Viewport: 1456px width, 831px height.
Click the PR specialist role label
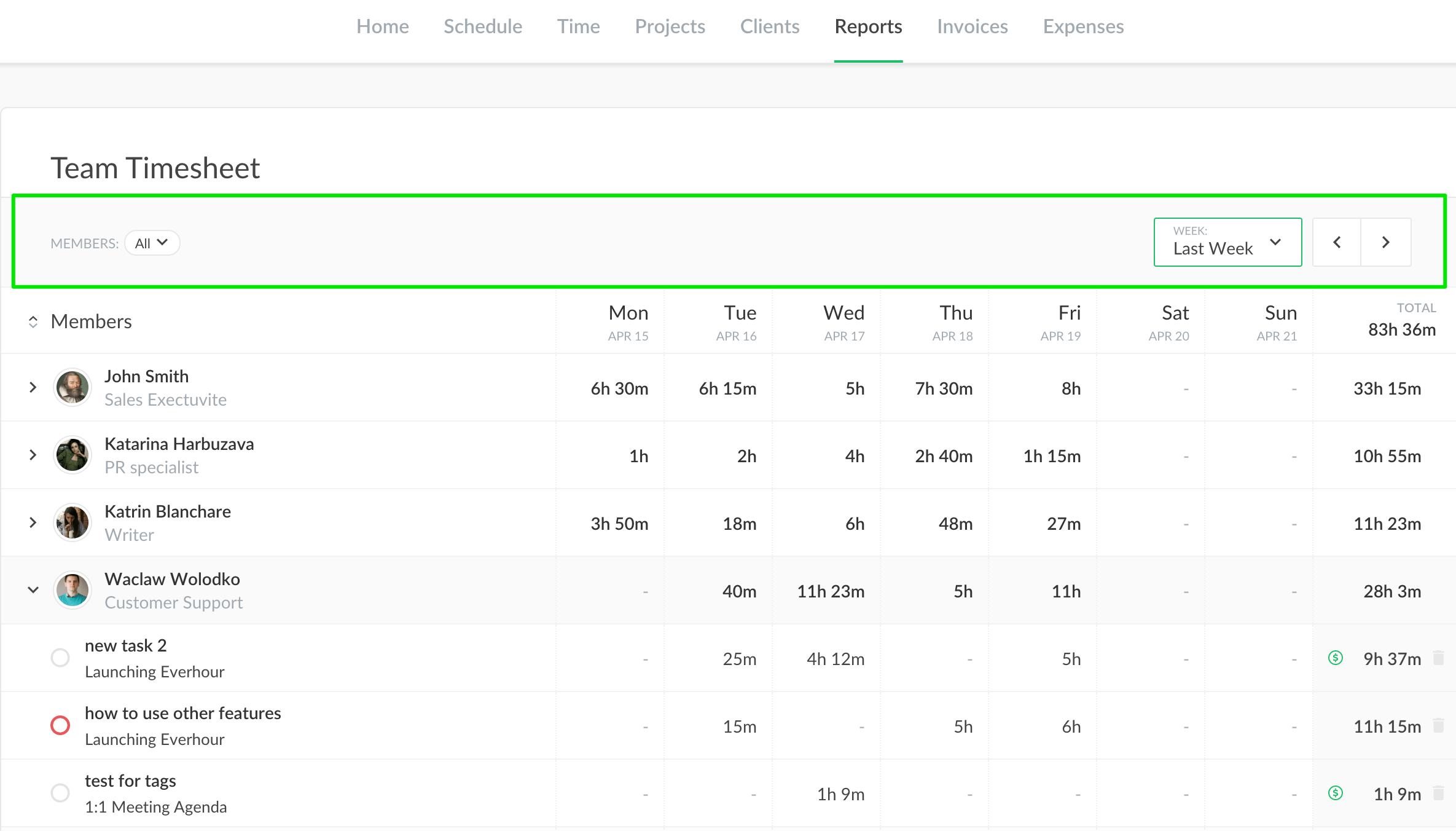click(x=152, y=468)
